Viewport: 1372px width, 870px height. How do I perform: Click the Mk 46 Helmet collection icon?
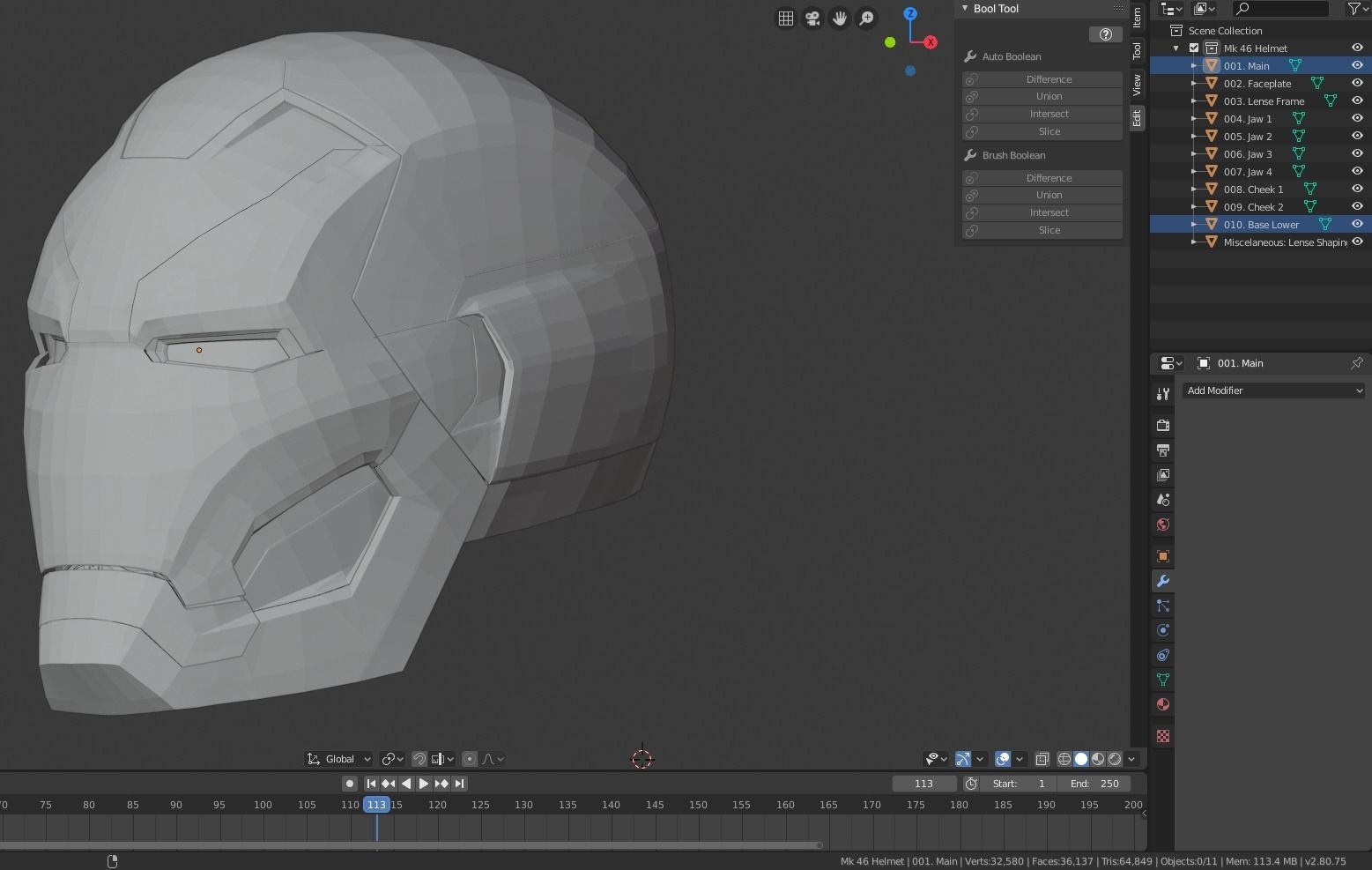tap(1212, 48)
